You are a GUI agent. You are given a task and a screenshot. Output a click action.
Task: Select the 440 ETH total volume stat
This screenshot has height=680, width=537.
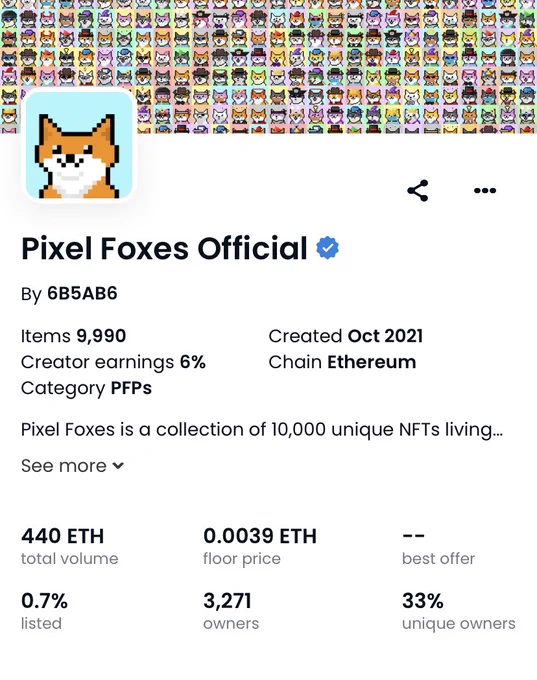(69, 546)
